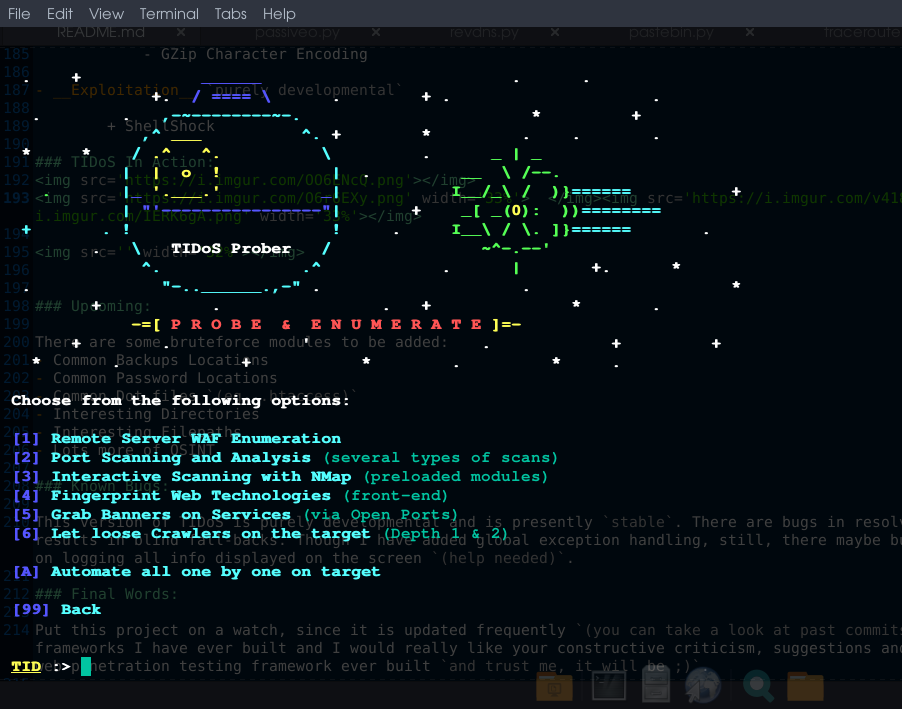The image size is (902, 709).
Task: Switch to README.md tab in background editor
Action: pos(101,32)
